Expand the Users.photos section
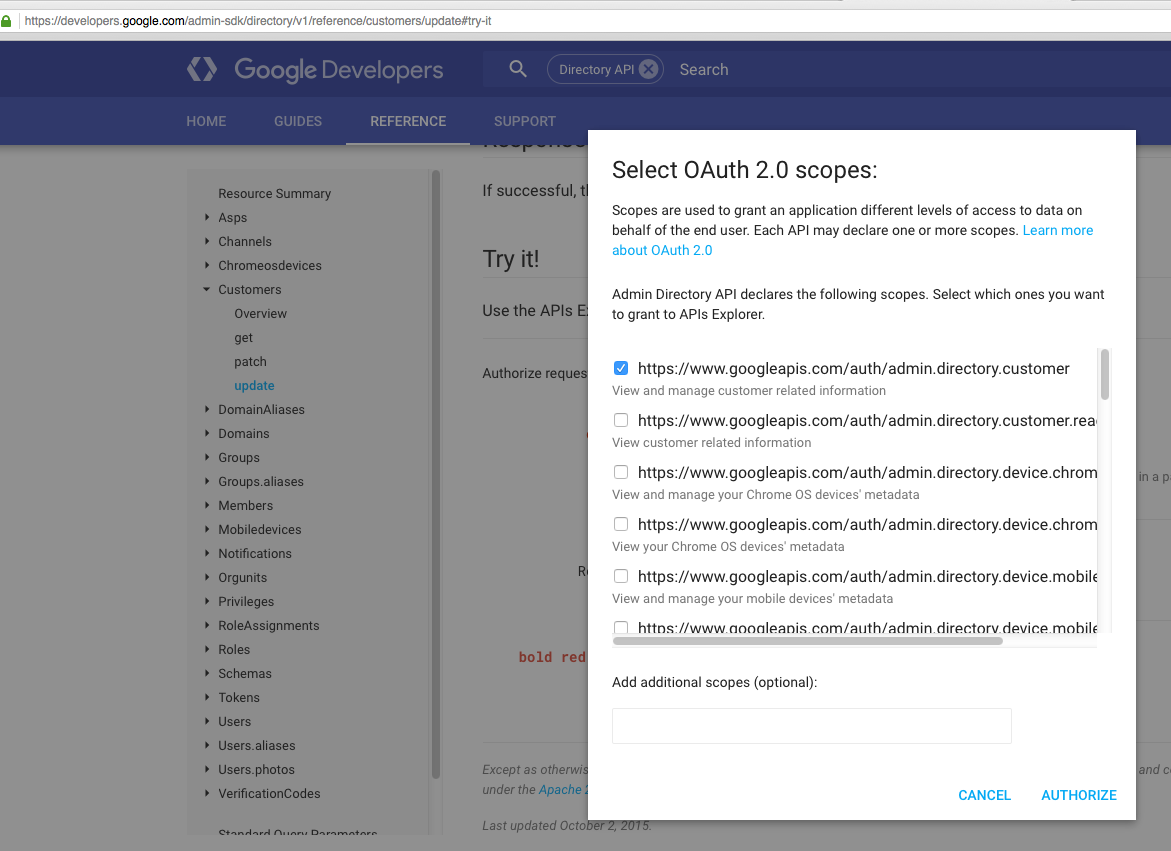 pyautogui.click(x=207, y=769)
